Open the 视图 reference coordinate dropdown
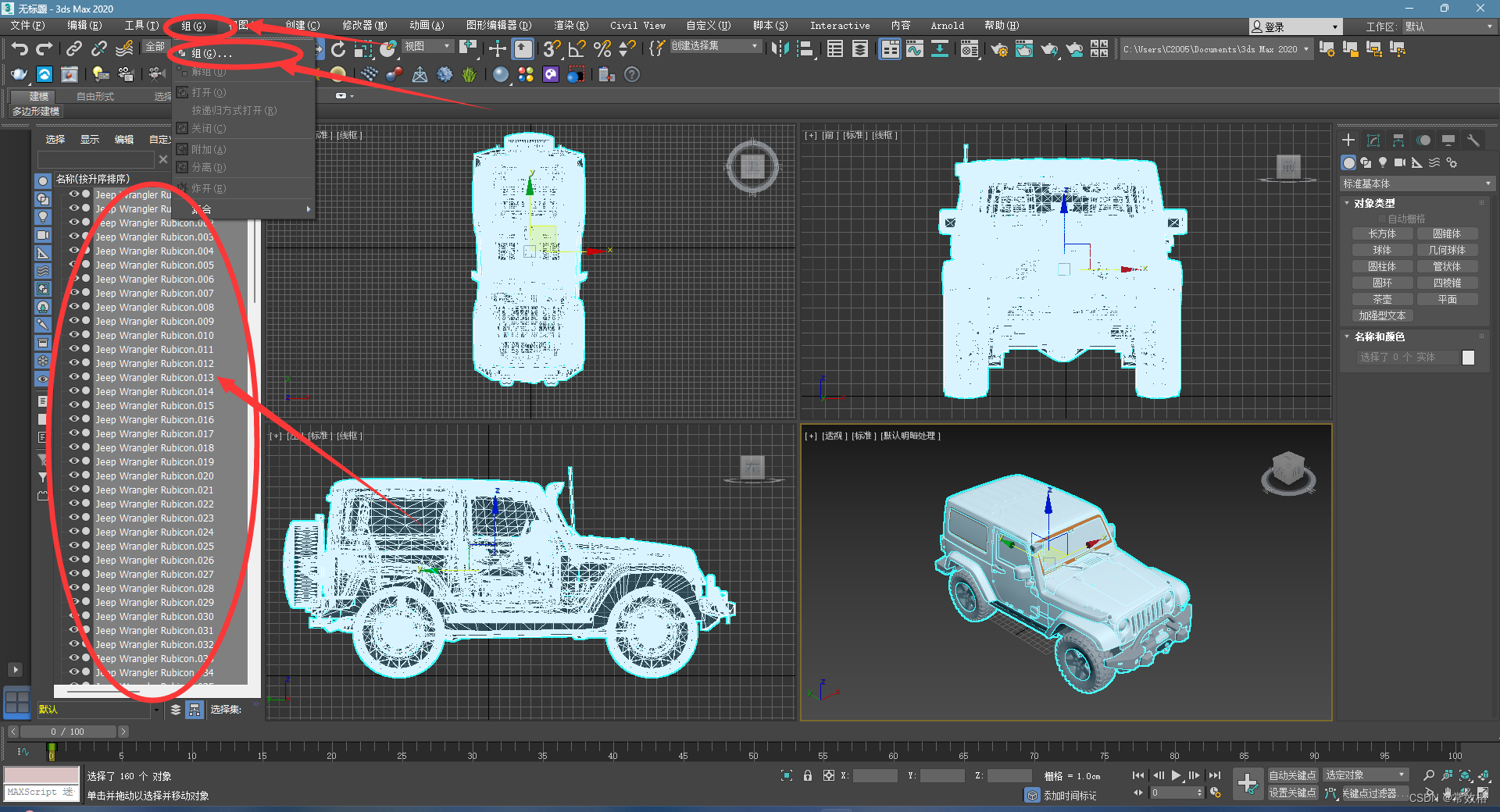This screenshot has height=812, width=1500. click(427, 46)
